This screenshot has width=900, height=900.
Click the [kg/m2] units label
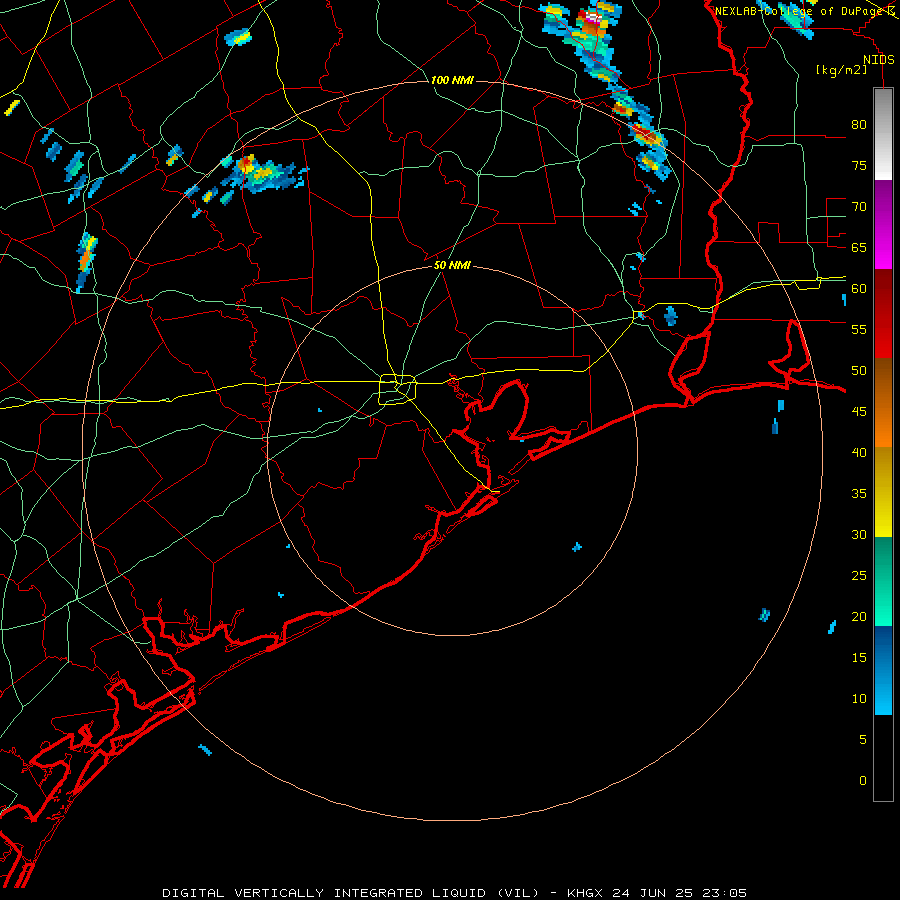coord(841,70)
